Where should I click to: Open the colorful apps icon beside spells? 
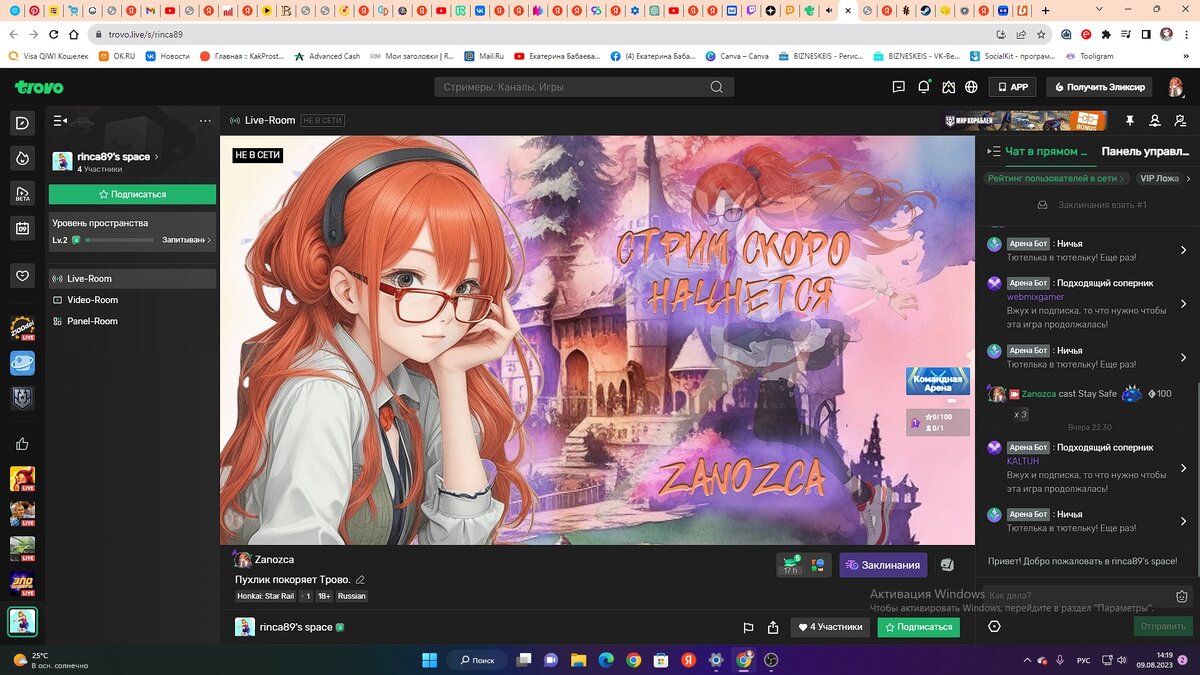tap(818, 565)
